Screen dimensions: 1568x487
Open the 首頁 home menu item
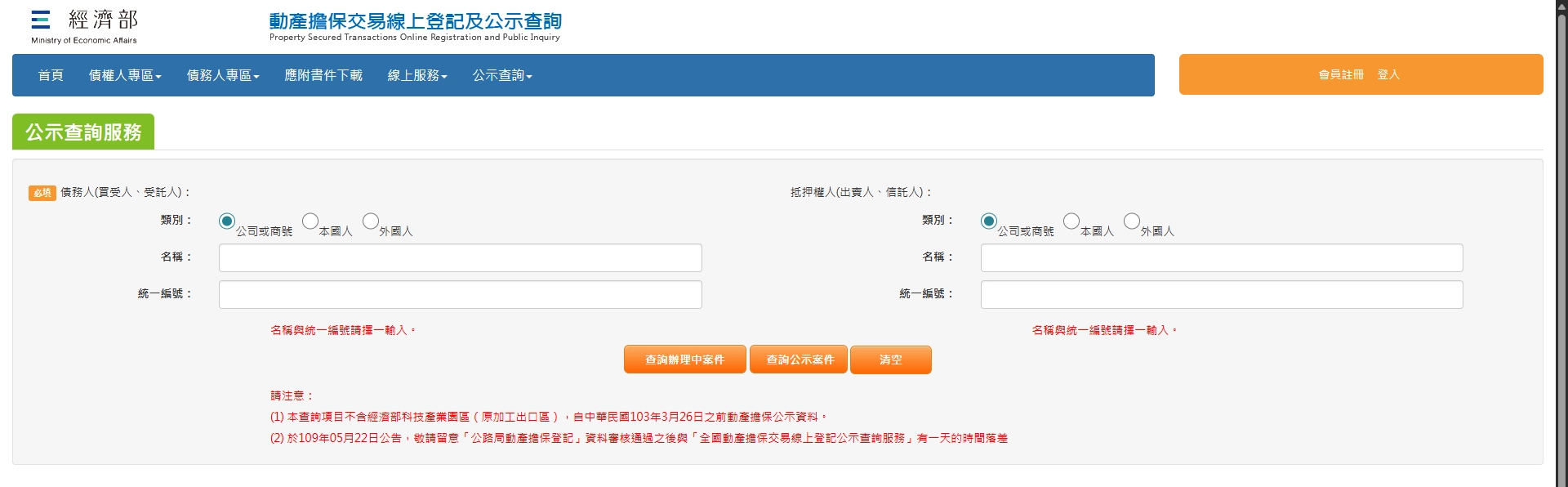(x=51, y=75)
